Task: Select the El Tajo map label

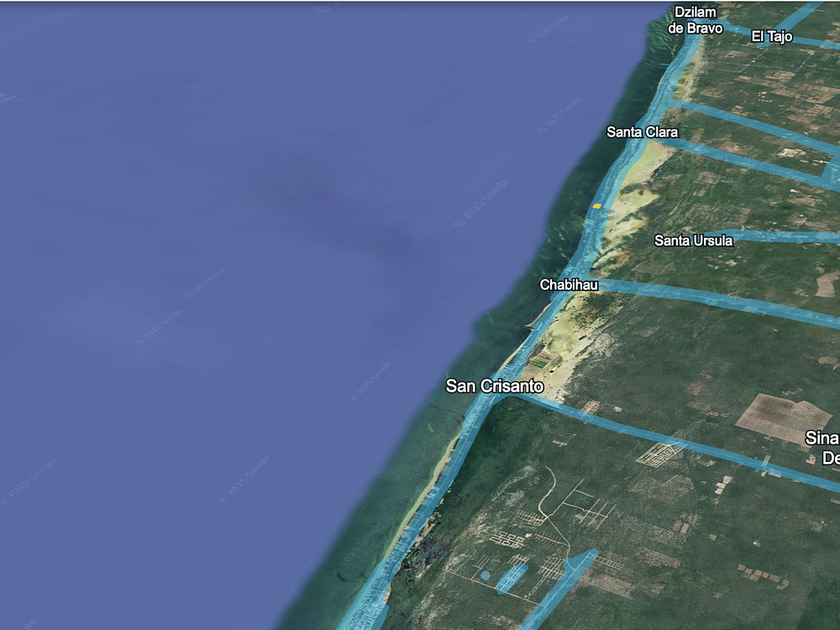Action: click(x=771, y=36)
